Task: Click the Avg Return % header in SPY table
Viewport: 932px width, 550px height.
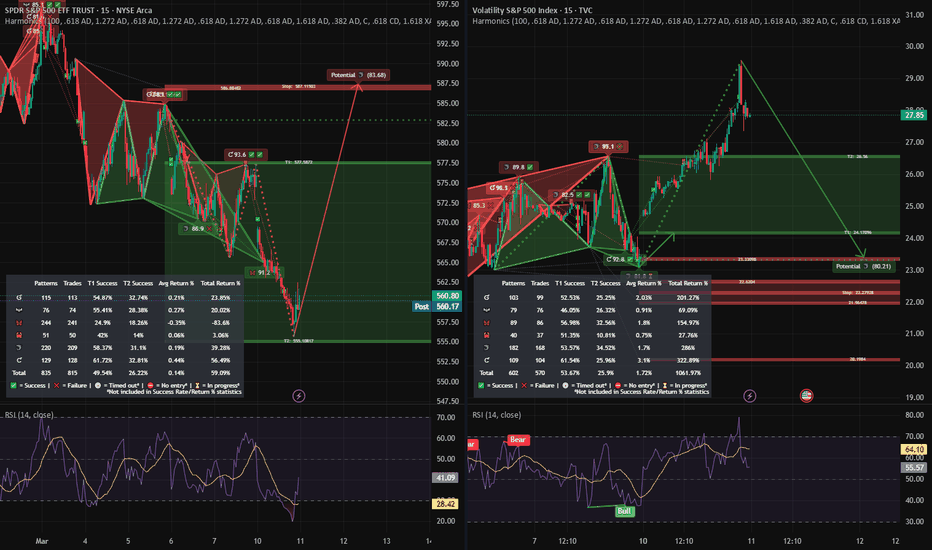Action: click(176, 283)
